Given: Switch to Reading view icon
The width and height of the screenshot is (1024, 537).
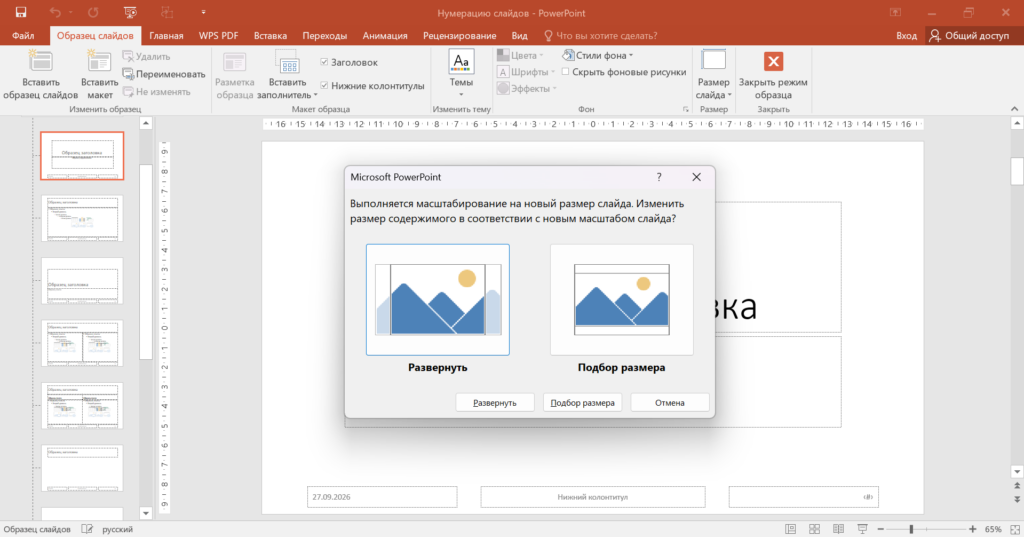Looking at the screenshot, I should tap(839, 529).
